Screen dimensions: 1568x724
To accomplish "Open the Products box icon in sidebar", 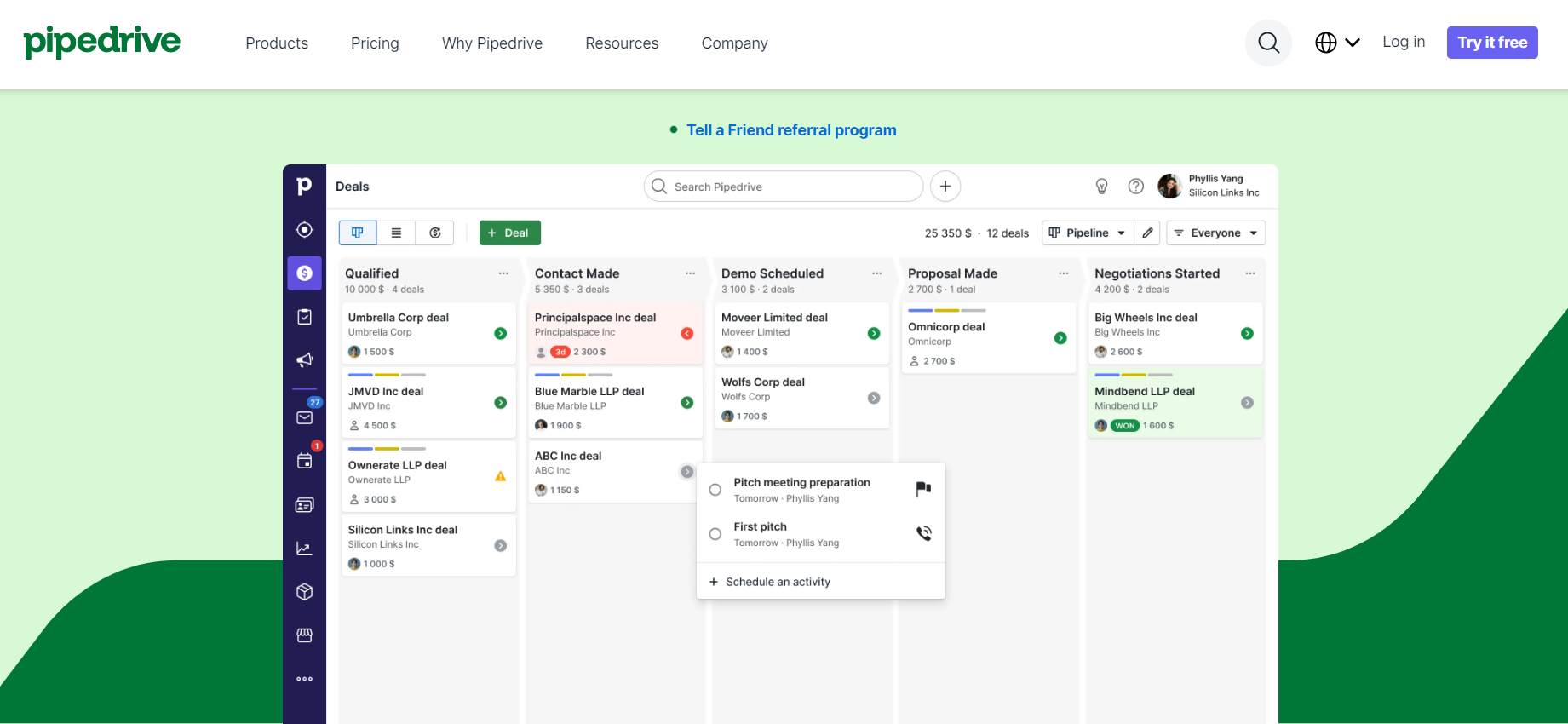I will pos(304,592).
